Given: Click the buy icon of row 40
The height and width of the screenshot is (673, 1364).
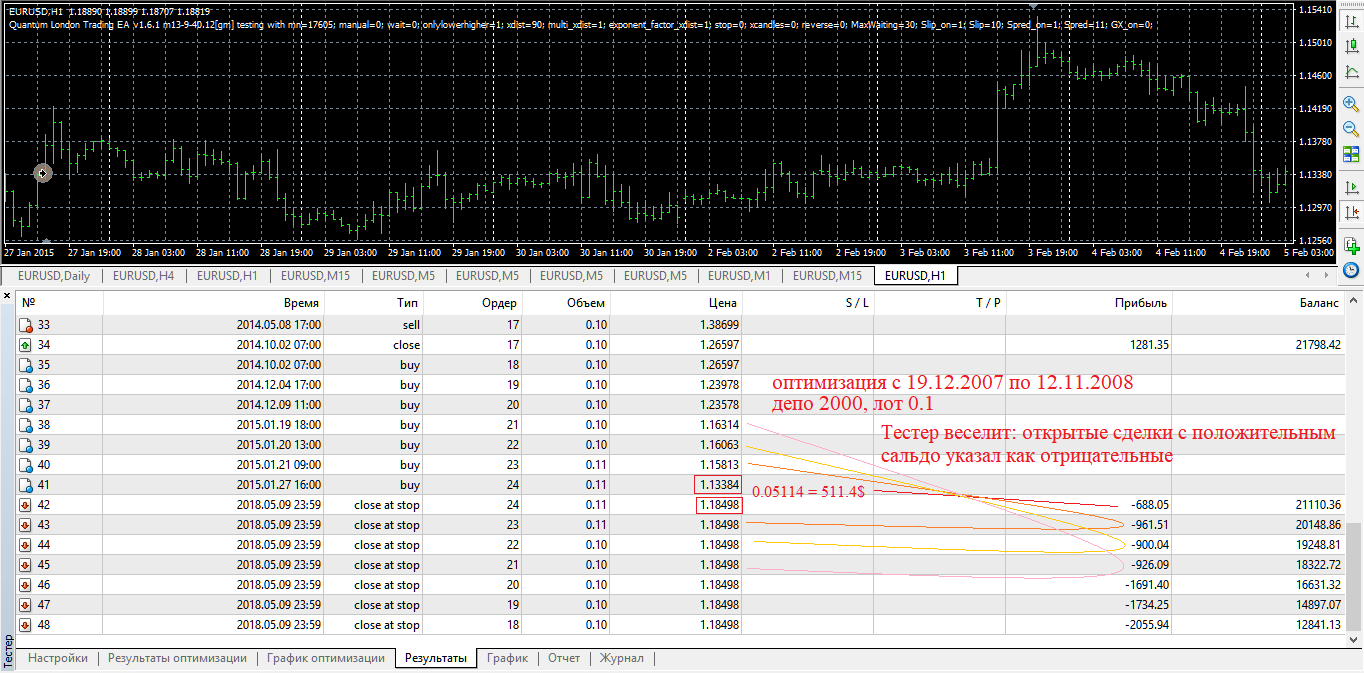Looking at the screenshot, I should pyautogui.click(x=26, y=465).
